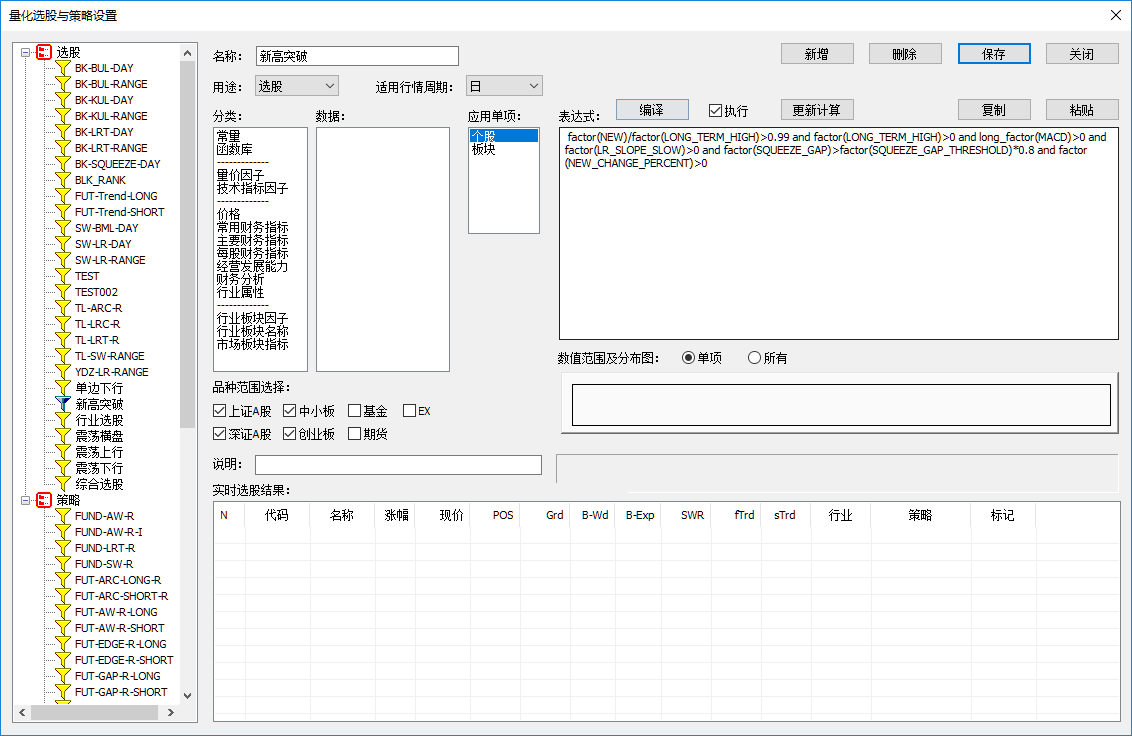The height and width of the screenshot is (736, 1132).
Task: Click the red 选股 root folder icon
Action: tap(44, 52)
